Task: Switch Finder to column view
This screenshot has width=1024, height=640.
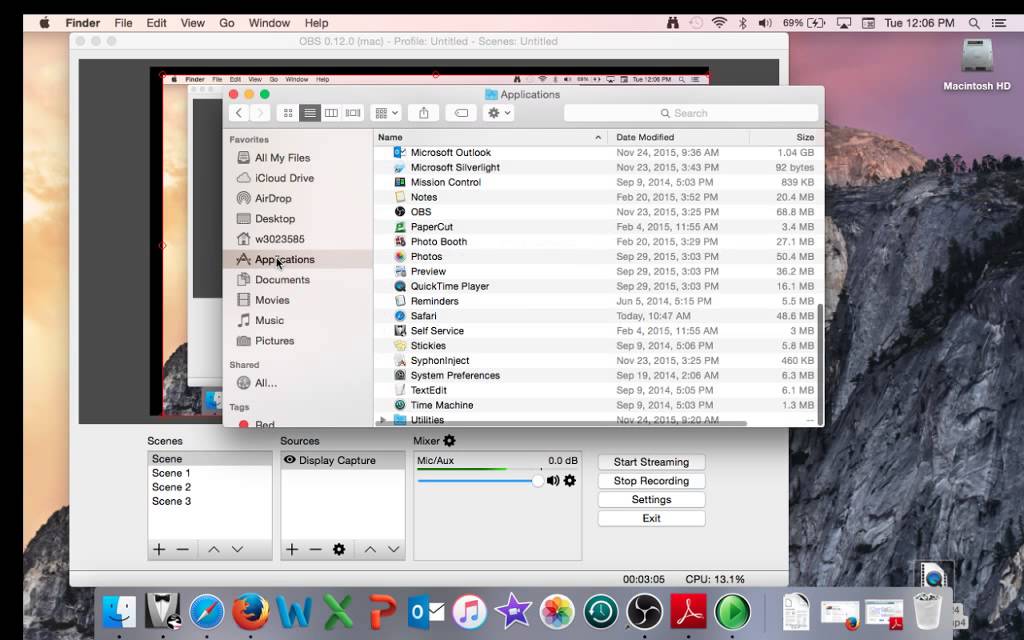Action: 331,113
